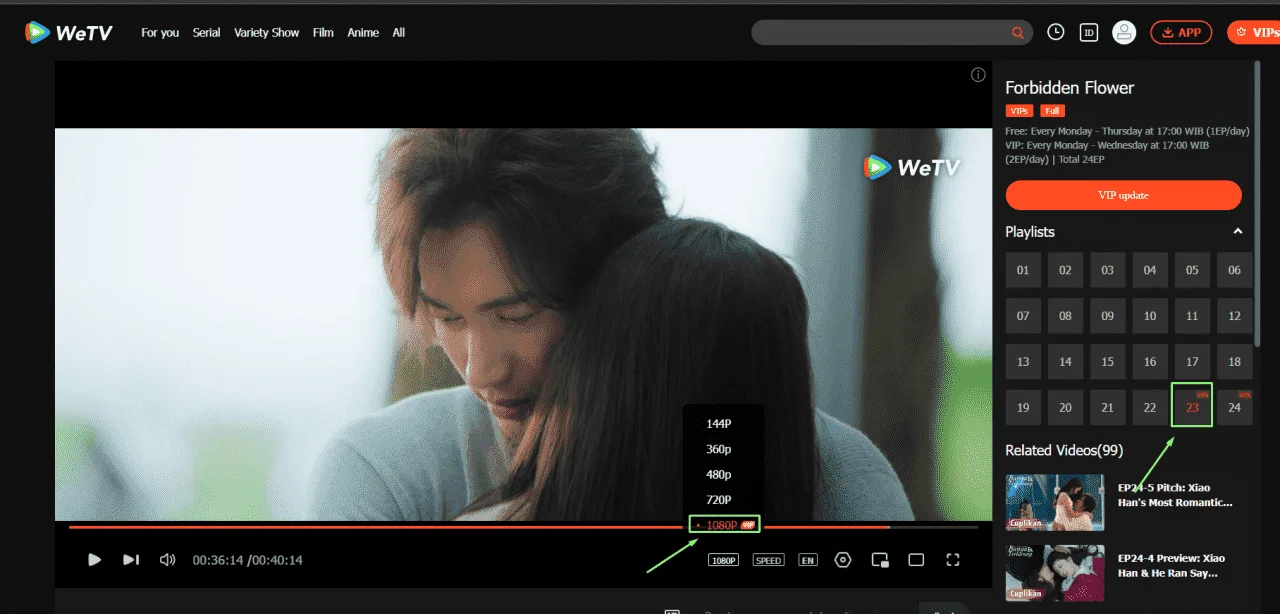
Task: Select episode 07
Action: point(1023,316)
